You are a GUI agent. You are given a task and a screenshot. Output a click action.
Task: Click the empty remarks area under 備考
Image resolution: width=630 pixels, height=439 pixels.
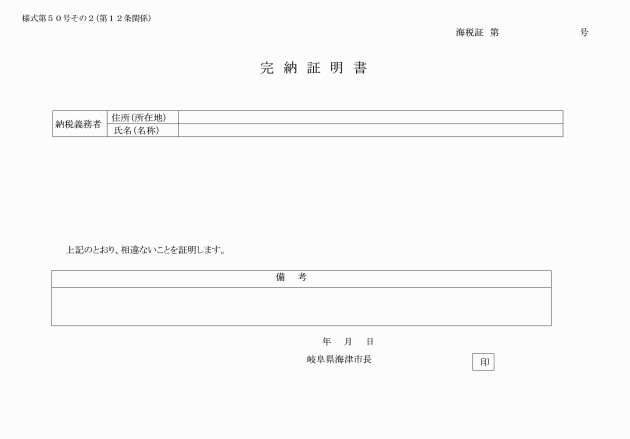(301, 306)
